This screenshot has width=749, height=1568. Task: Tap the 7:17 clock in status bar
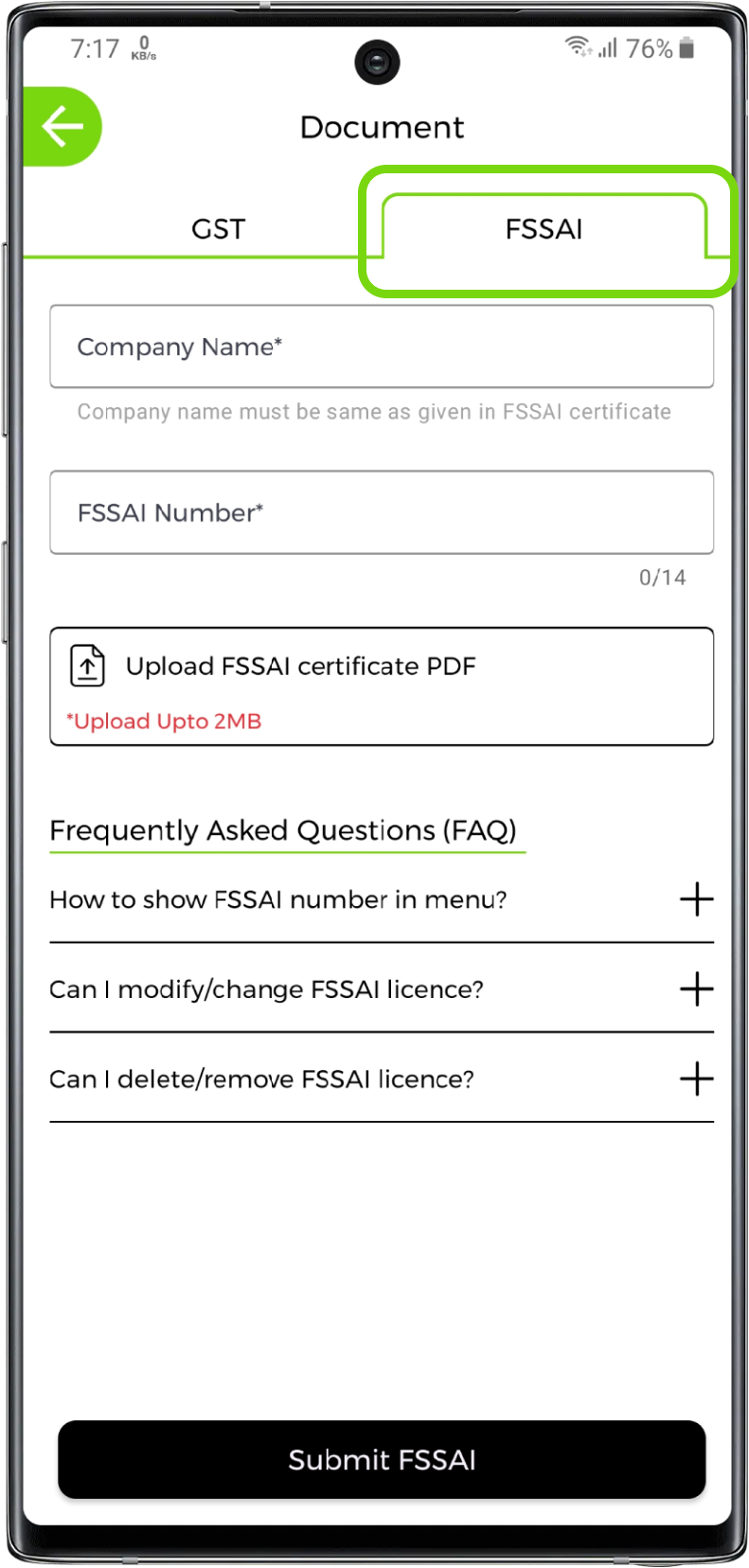[x=95, y=48]
